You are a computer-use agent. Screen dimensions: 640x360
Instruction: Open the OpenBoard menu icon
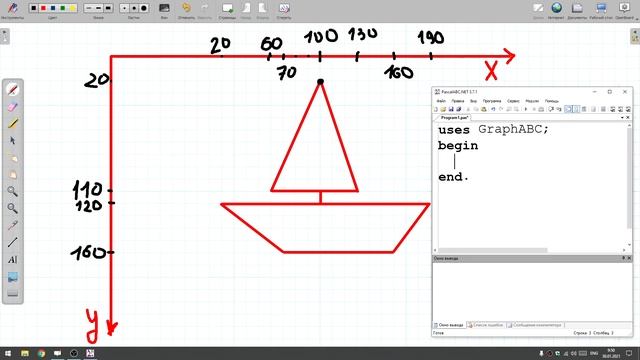pyautogui.click(x=624, y=8)
